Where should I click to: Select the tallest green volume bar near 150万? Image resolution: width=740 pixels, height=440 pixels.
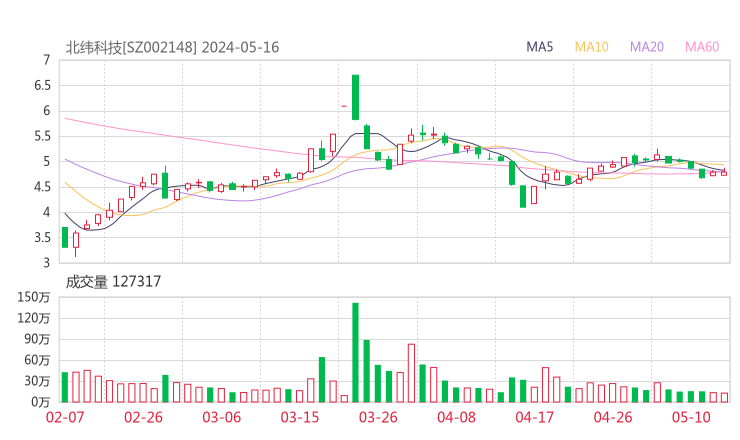[x=355, y=353]
